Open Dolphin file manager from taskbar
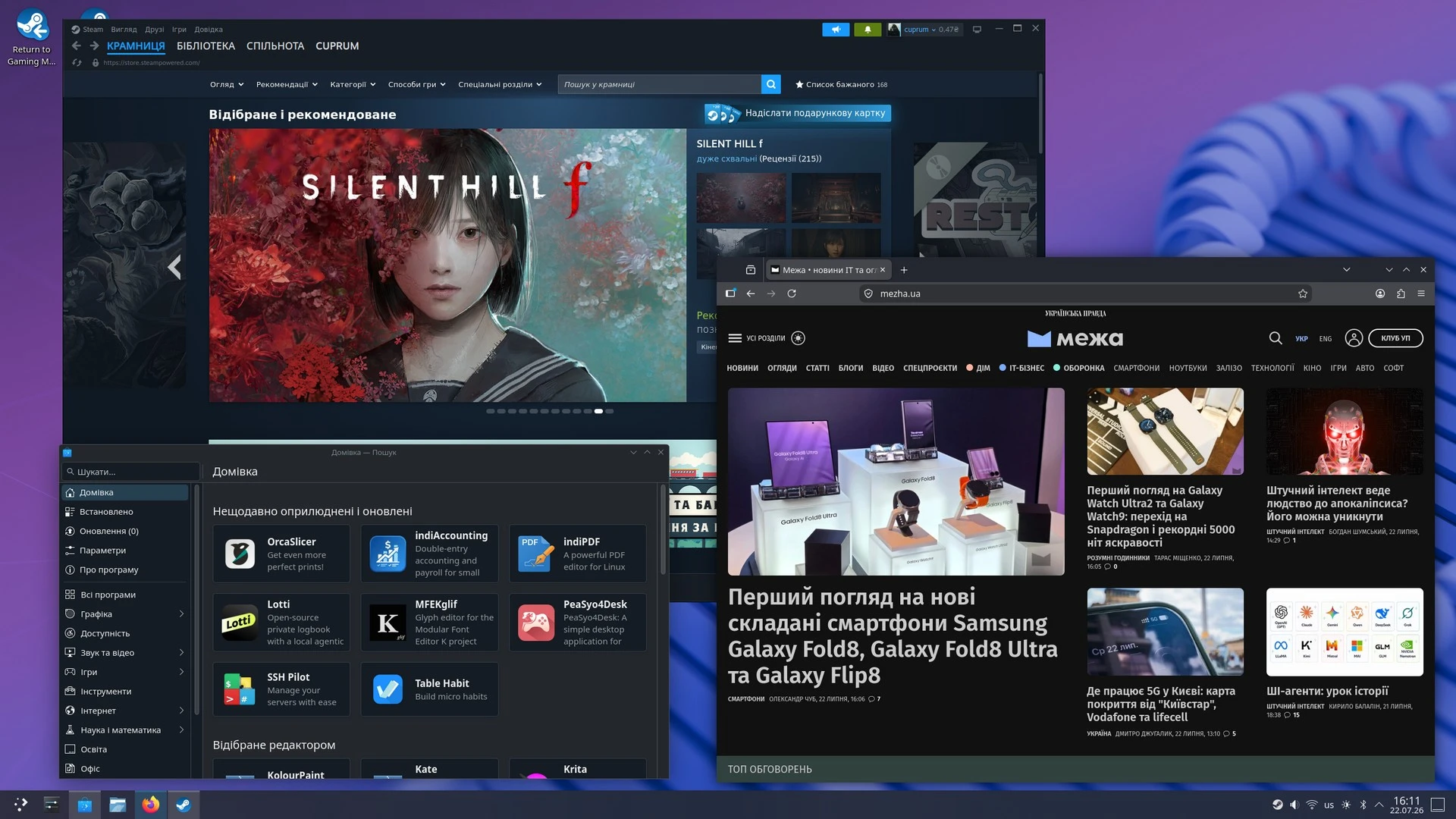The width and height of the screenshot is (1456, 819). coord(118,804)
